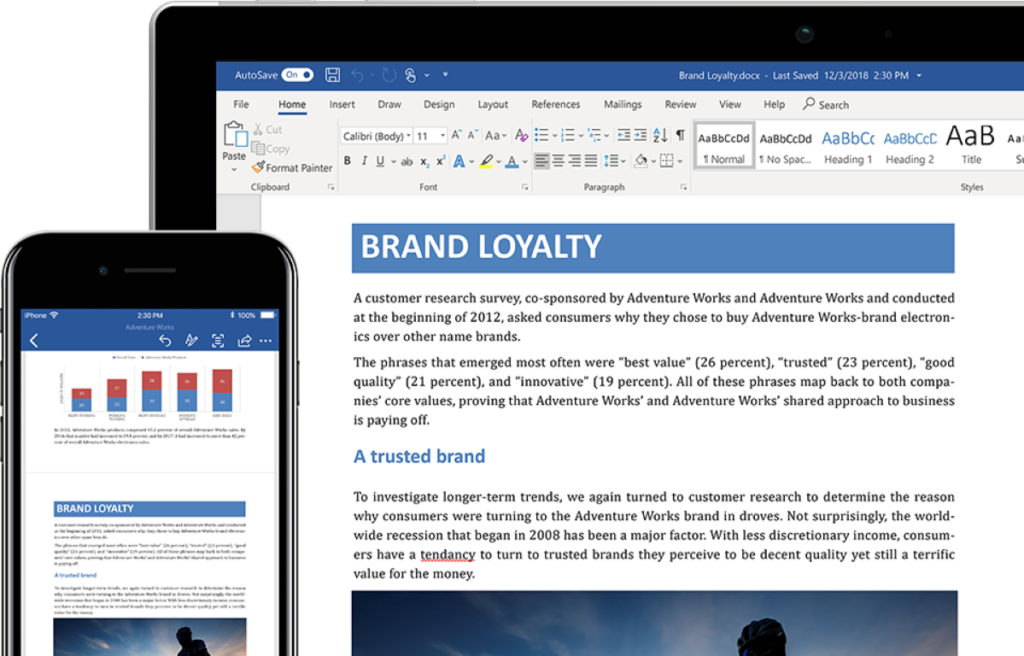Select the bullets list icon

tap(543, 134)
